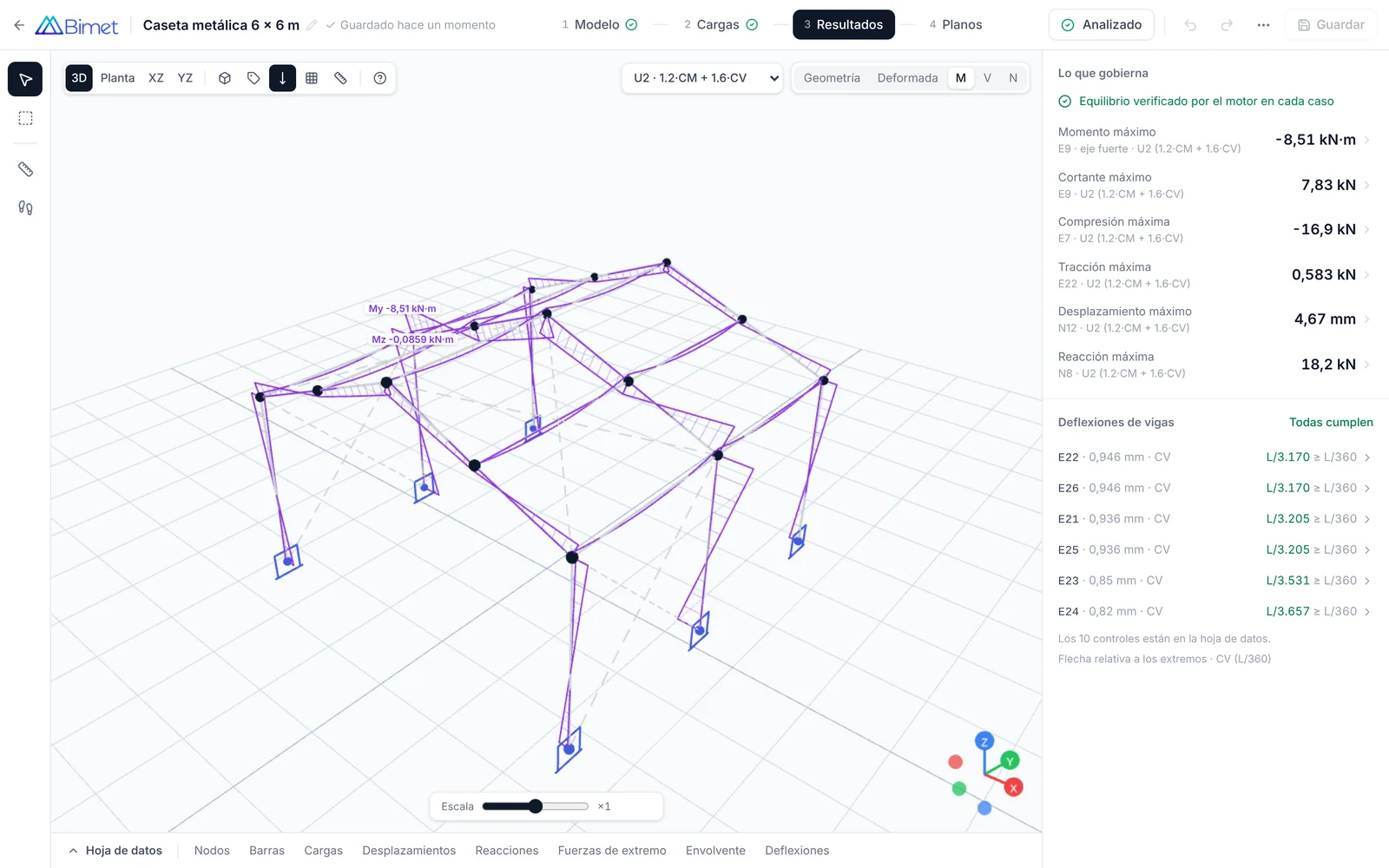This screenshot has width=1389, height=868.
Task: Click the ruler icon in view toolbar
Action: tap(340, 78)
